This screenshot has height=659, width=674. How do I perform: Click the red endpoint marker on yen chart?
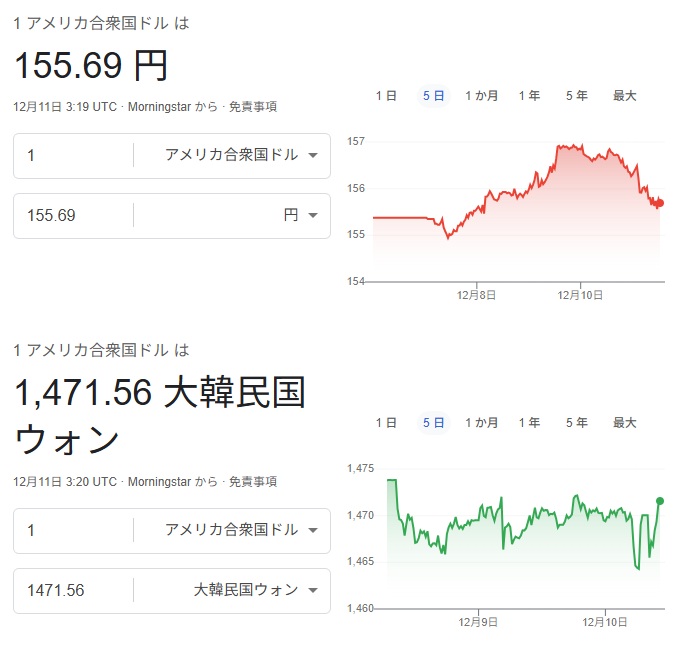[x=660, y=203]
